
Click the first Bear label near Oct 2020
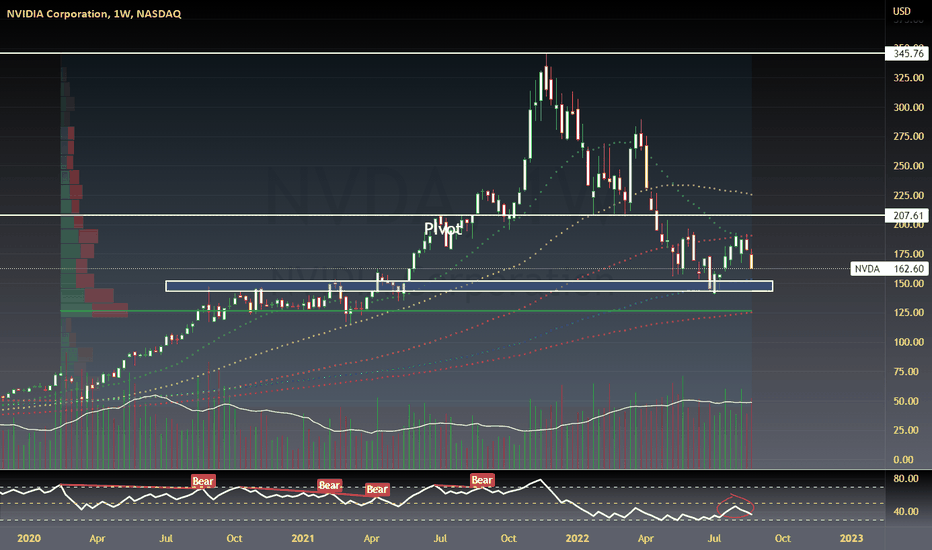[x=203, y=481]
